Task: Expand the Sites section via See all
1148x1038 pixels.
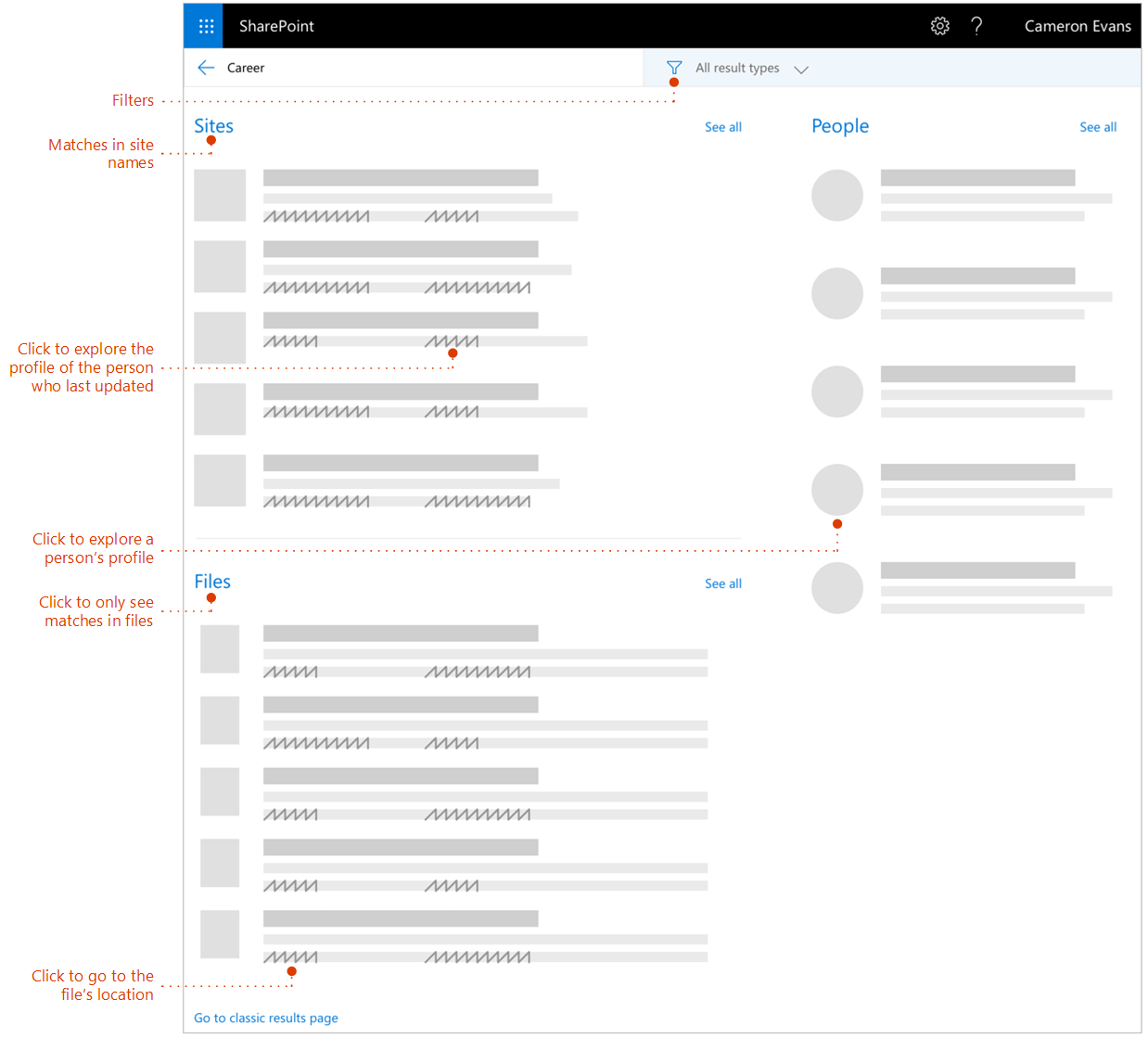Action: point(723,127)
